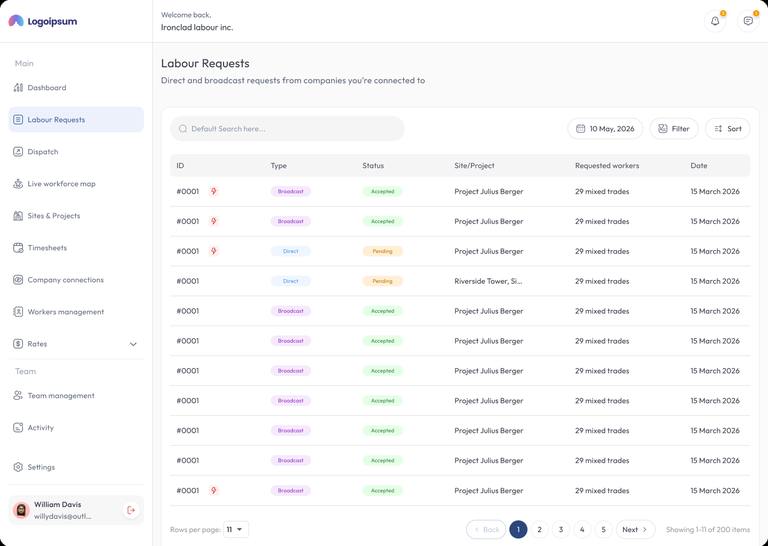Open the Rows per page dropdown

(236, 529)
